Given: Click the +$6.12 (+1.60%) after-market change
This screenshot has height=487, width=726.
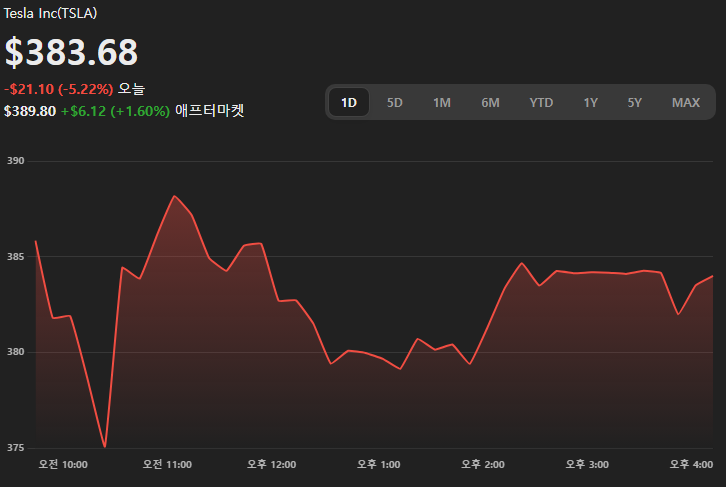Looking at the screenshot, I should 115,111.
